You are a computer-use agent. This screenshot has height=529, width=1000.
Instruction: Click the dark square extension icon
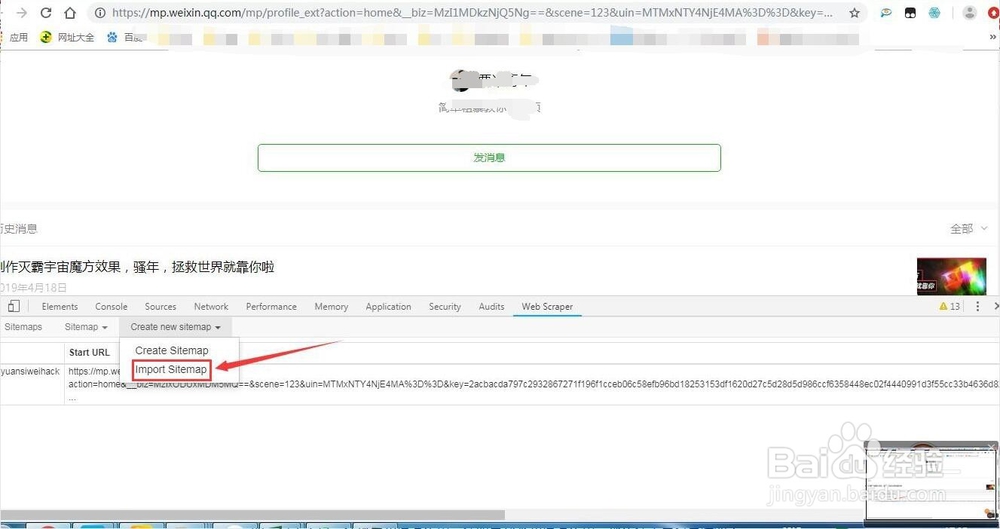click(x=910, y=13)
